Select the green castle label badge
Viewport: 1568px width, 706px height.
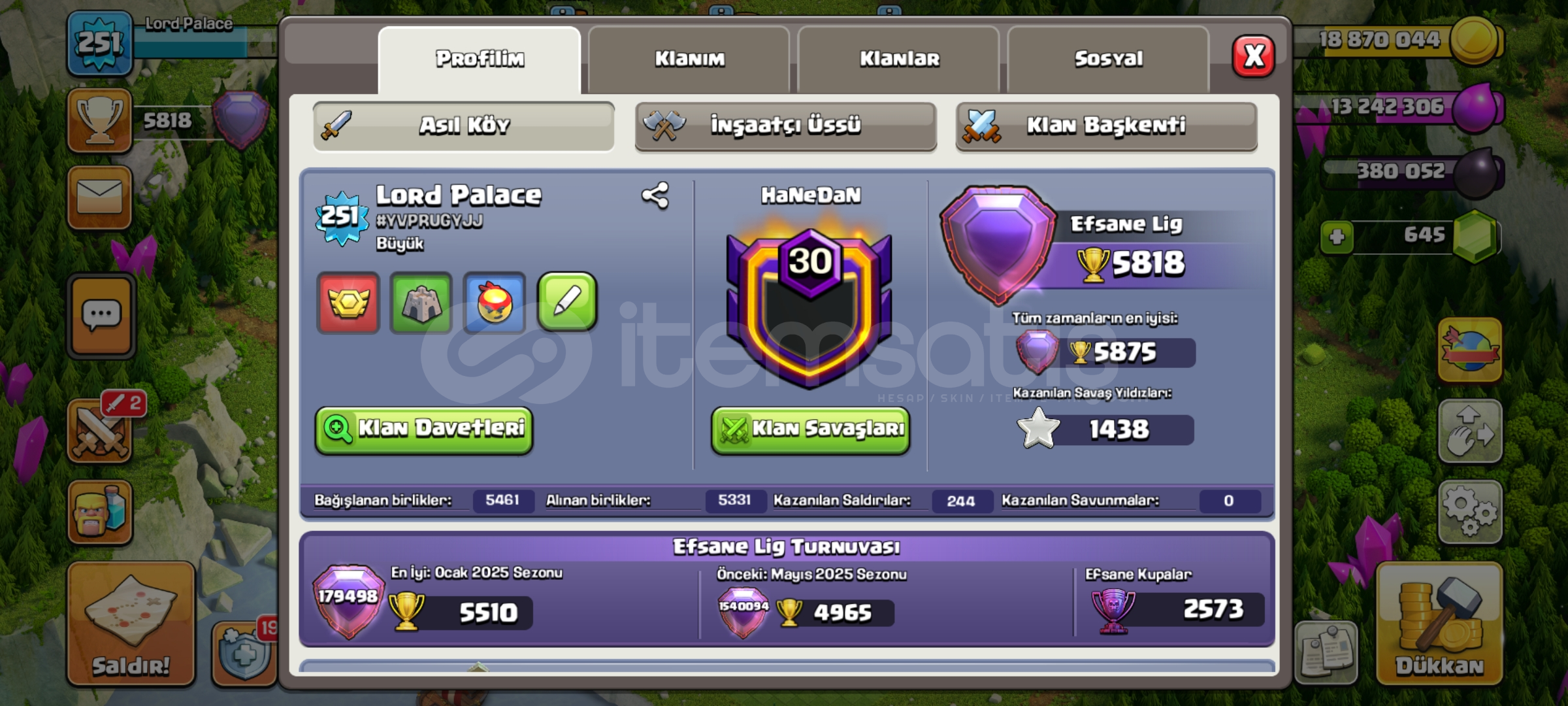pyautogui.click(x=421, y=303)
